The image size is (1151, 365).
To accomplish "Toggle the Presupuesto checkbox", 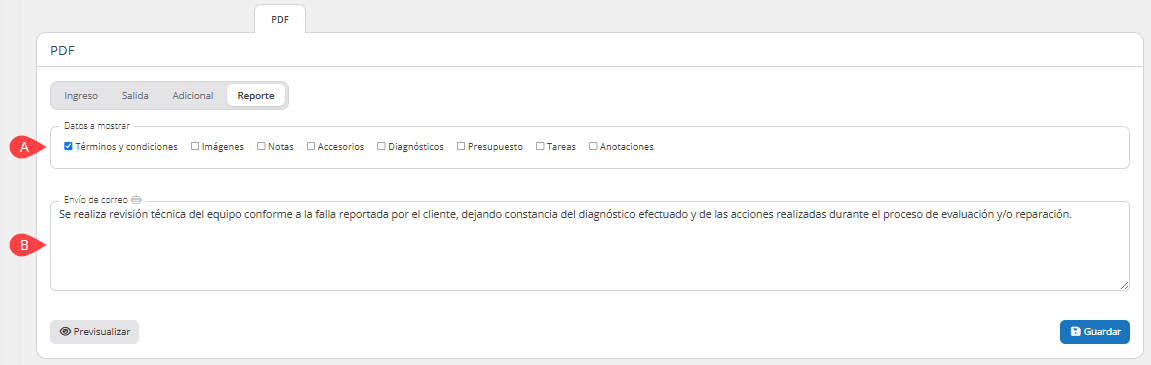I will [x=460, y=146].
